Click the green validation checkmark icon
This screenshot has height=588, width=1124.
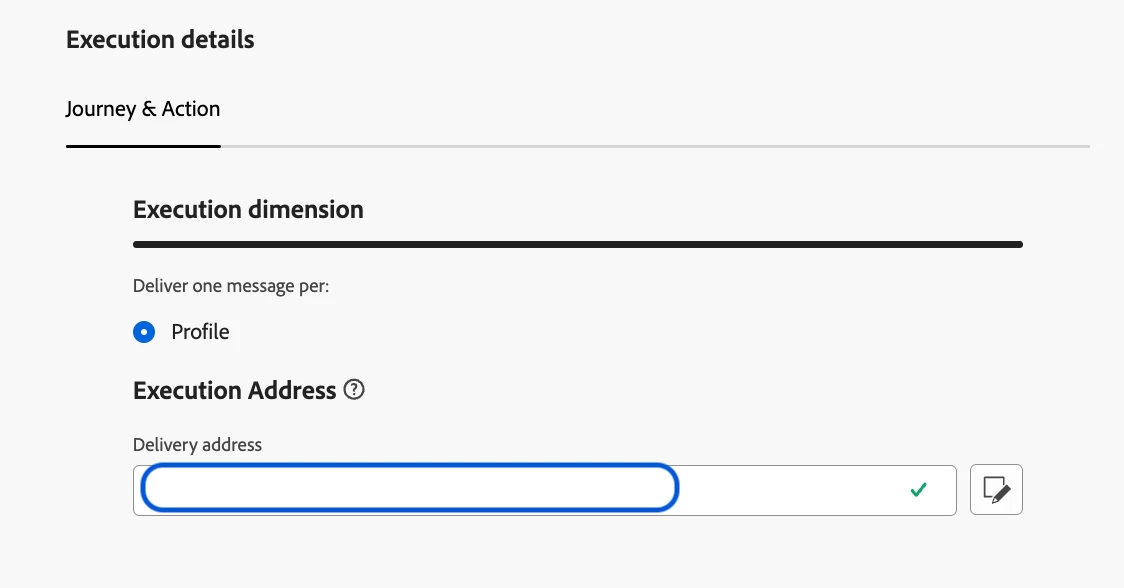click(918, 490)
